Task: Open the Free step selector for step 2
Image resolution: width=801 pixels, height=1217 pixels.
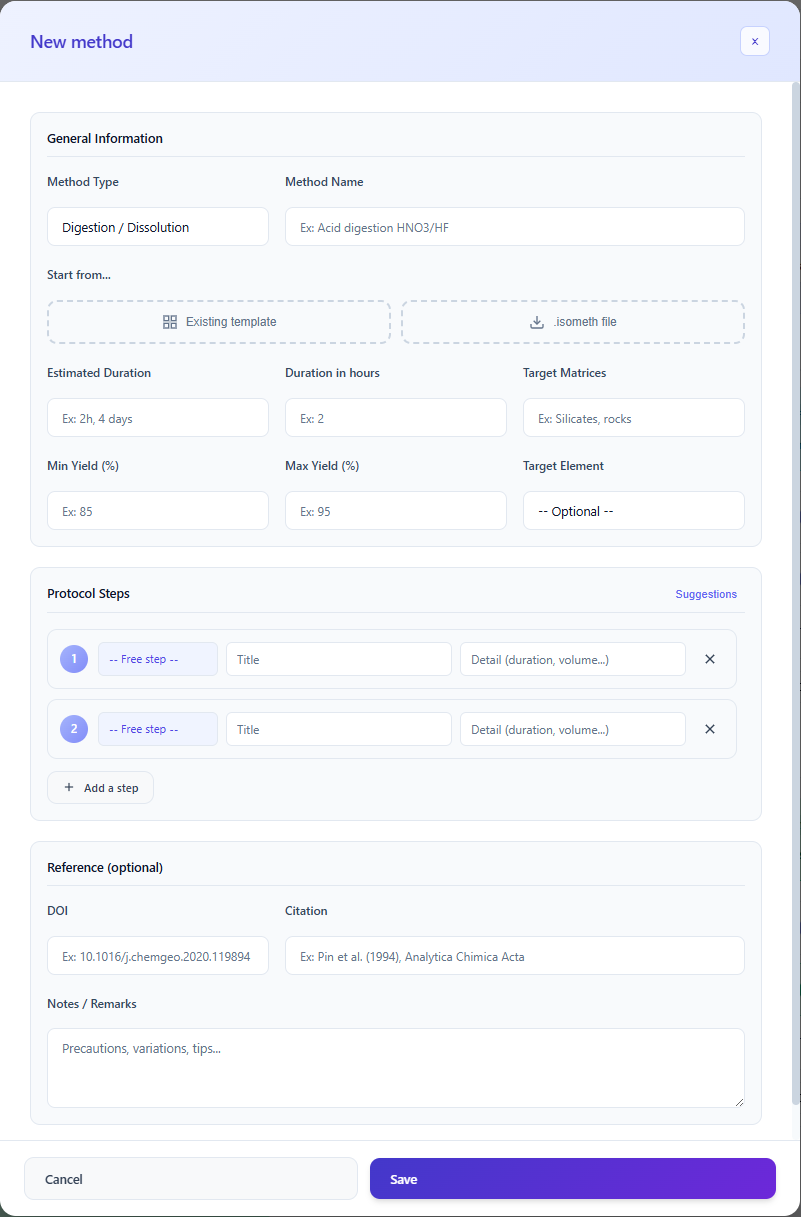Action: [157, 729]
